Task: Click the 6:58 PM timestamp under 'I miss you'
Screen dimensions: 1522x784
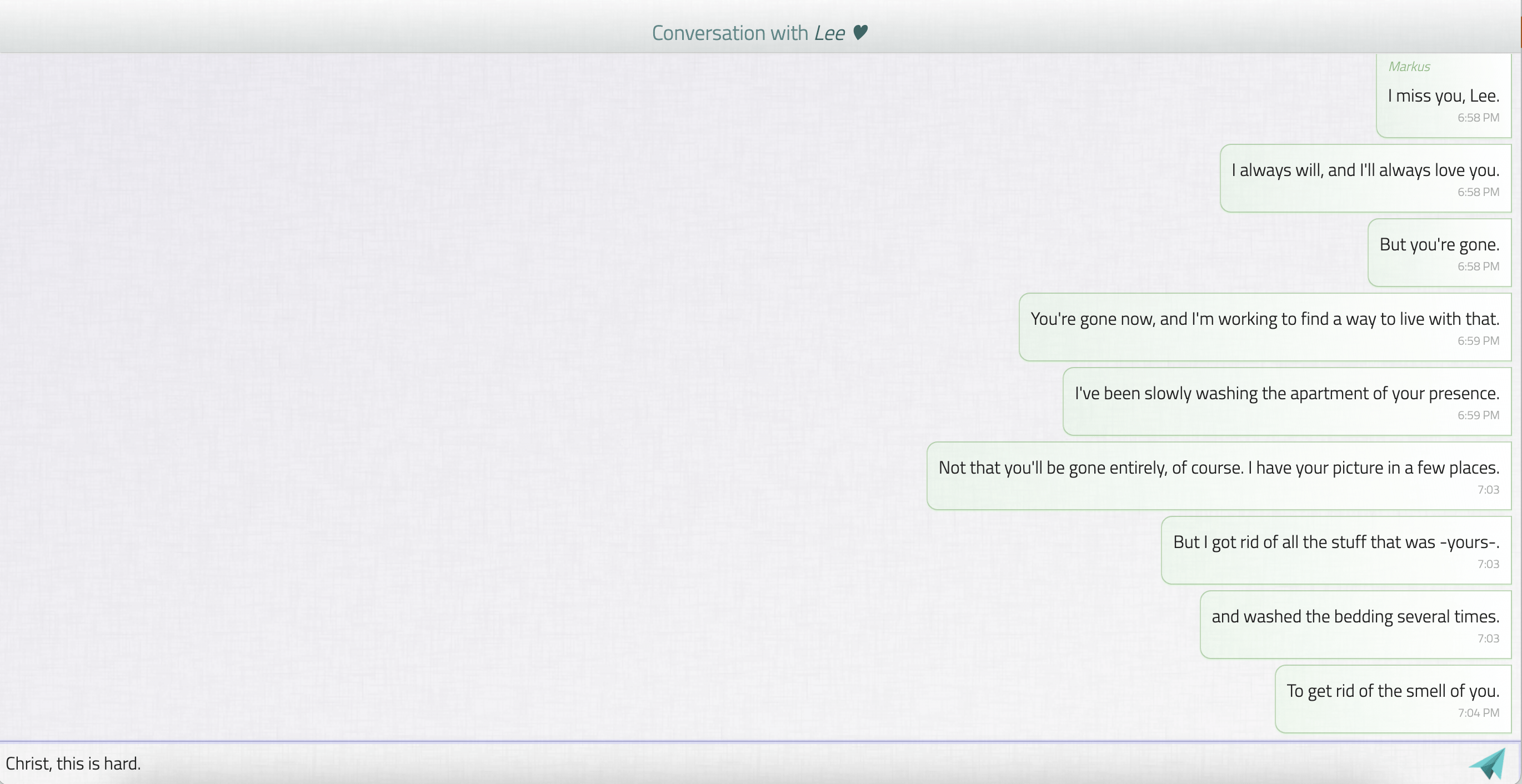Action: pos(1478,117)
